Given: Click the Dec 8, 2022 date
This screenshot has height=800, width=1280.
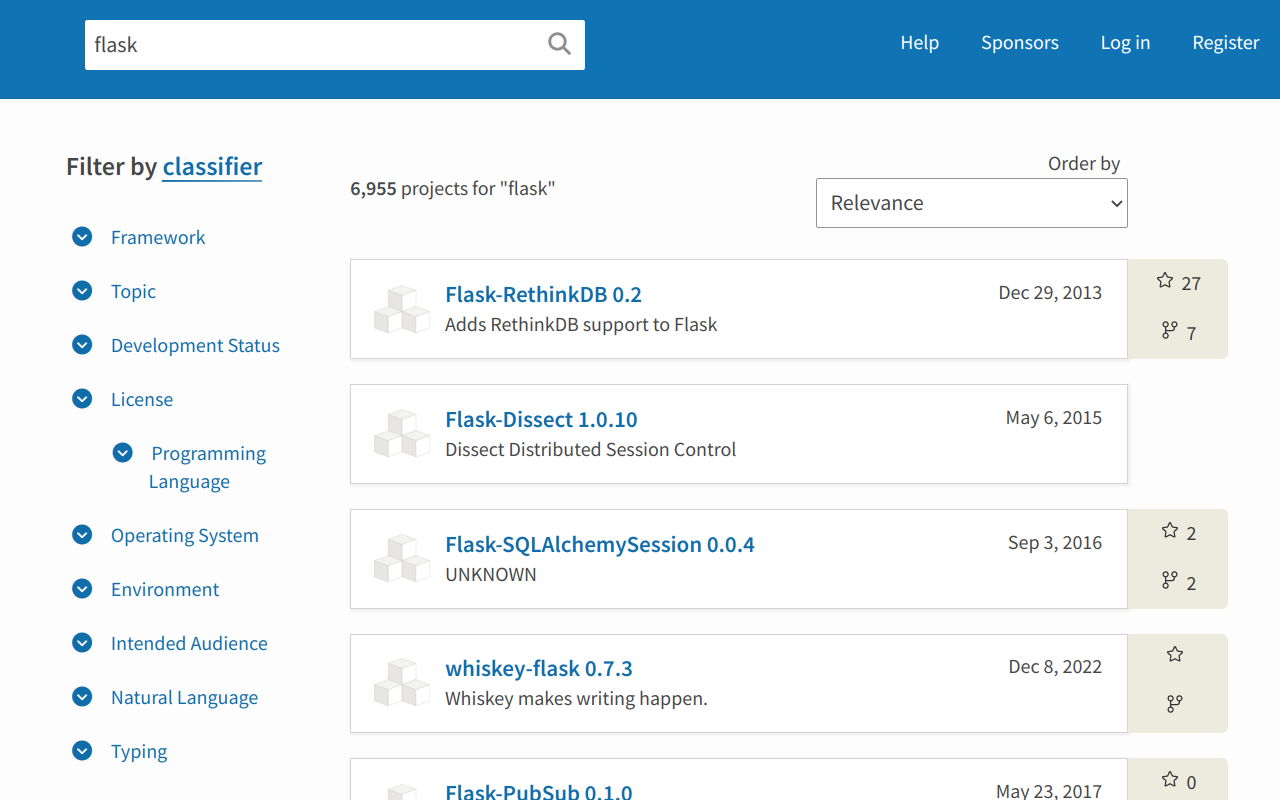Looking at the screenshot, I should pyautogui.click(x=1055, y=666).
